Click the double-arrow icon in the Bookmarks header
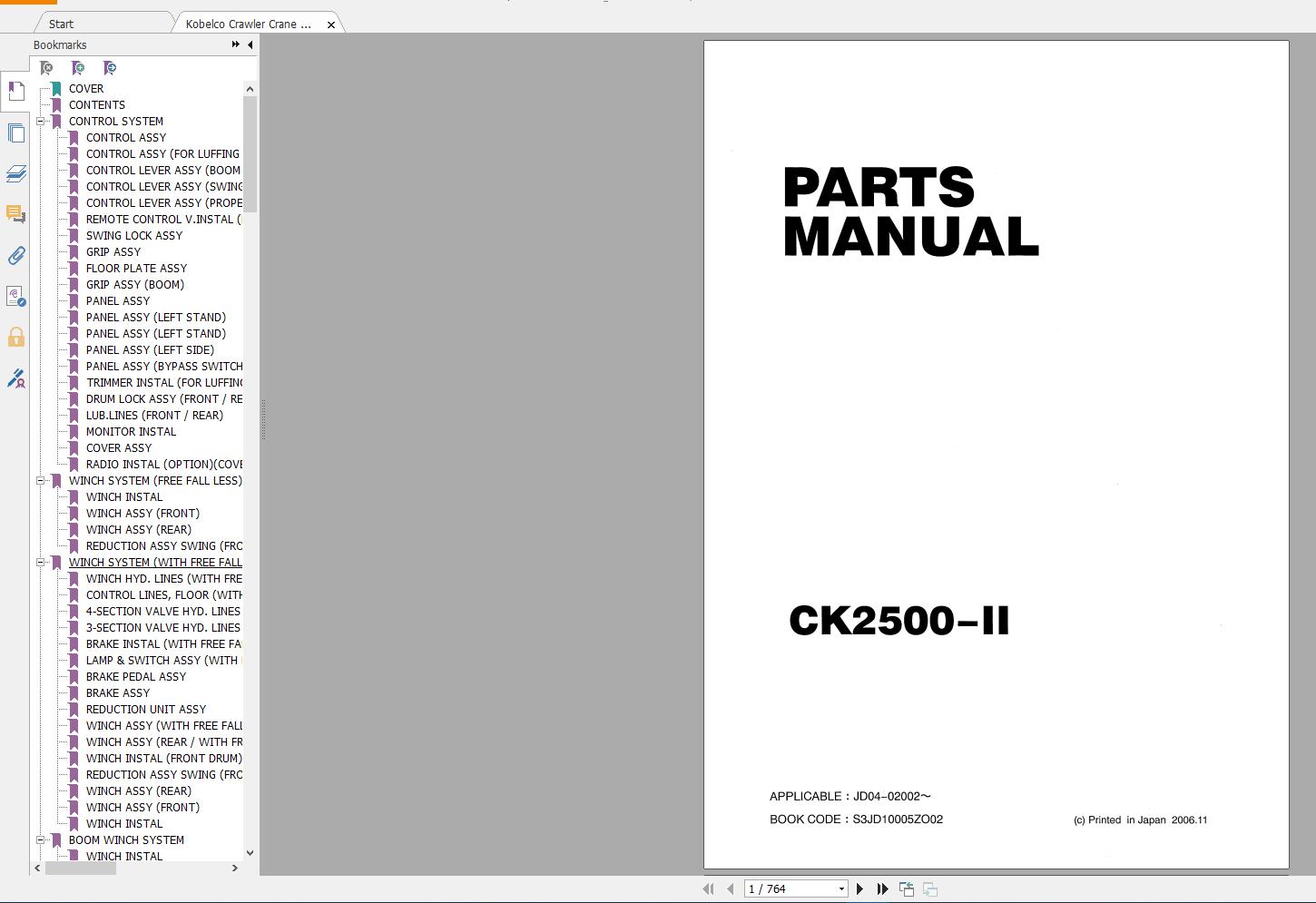Viewport: 1316px width, 903px height. [236, 44]
